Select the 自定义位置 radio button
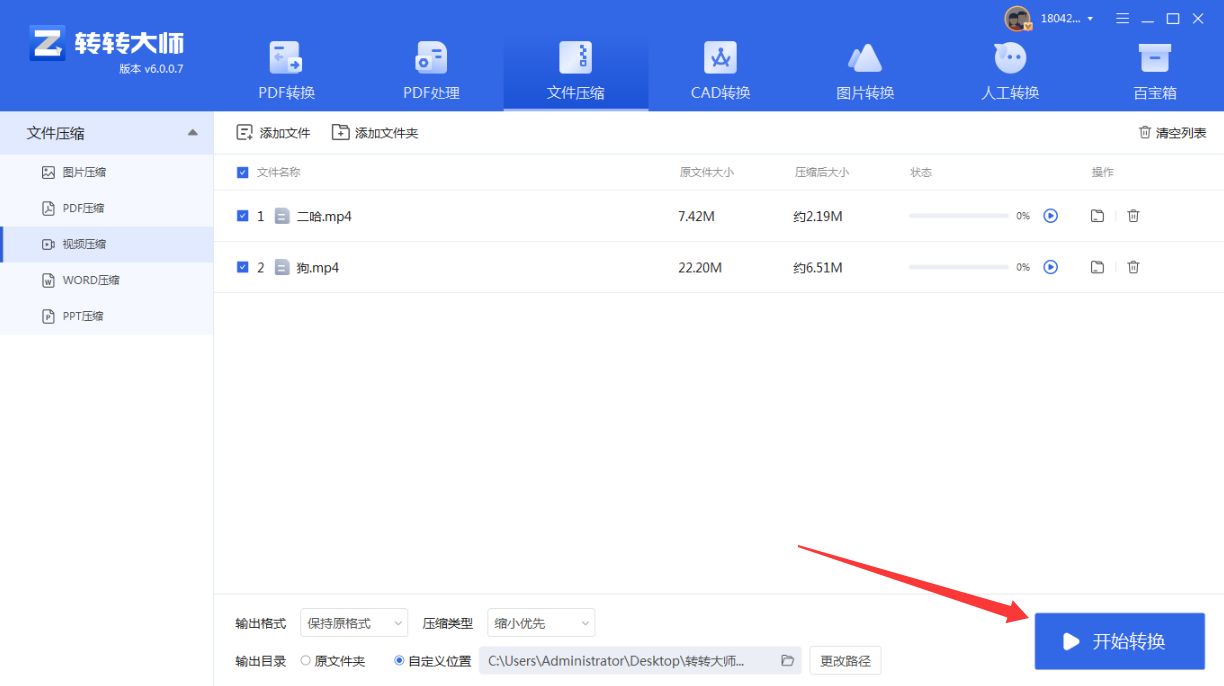This screenshot has width=1224, height=686. [x=400, y=661]
